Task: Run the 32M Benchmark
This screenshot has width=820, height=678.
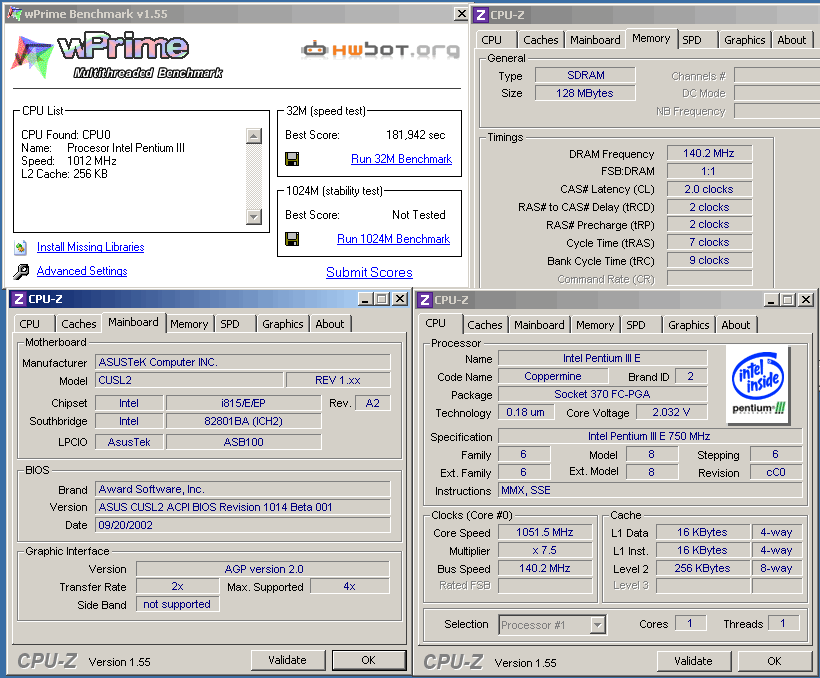Action: [x=401, y=159]
